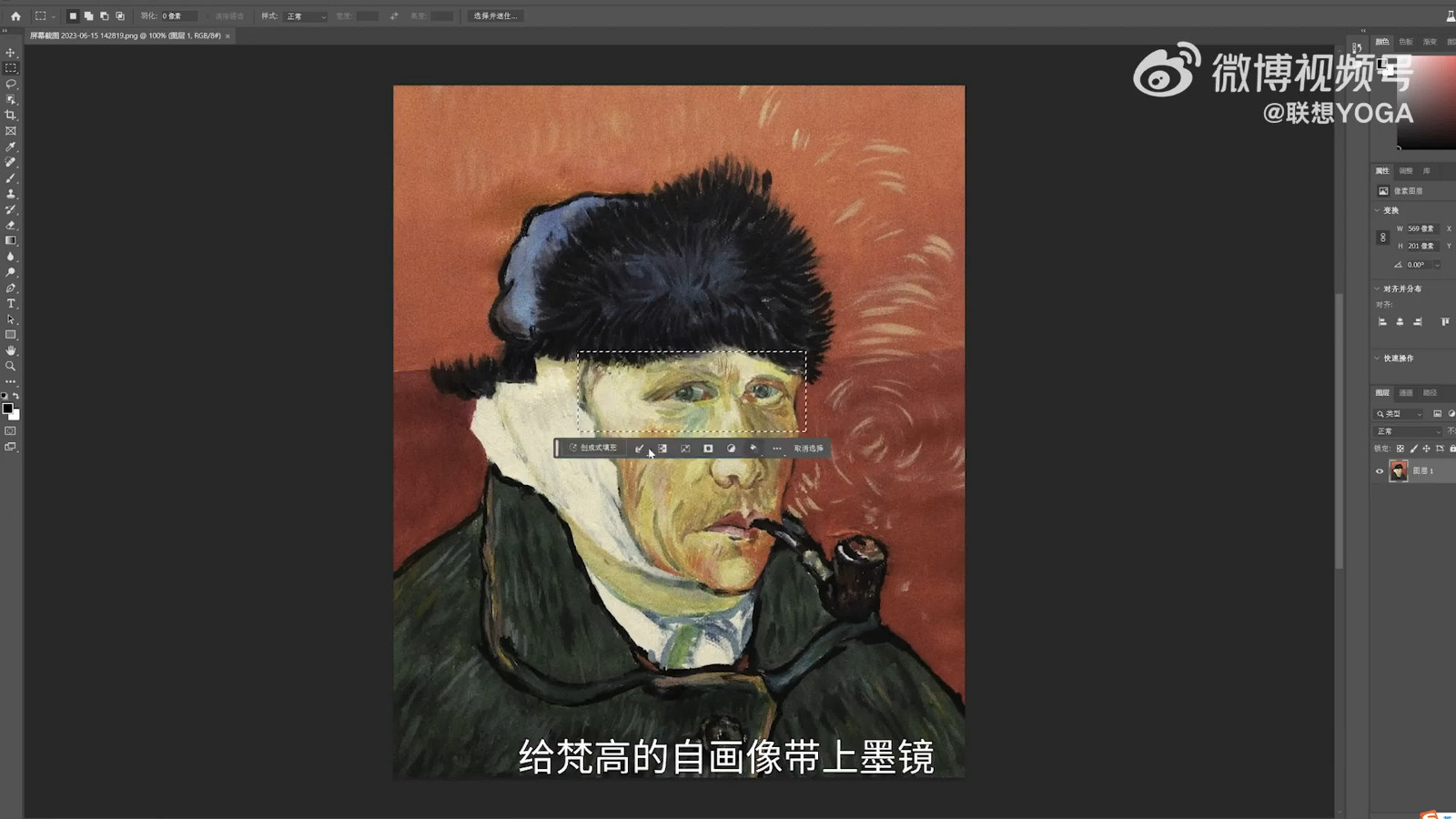The height and width of the screenshot is (819, 1456).
Task: Choose Intersect with Selection mode
Action: coord(120,15)
